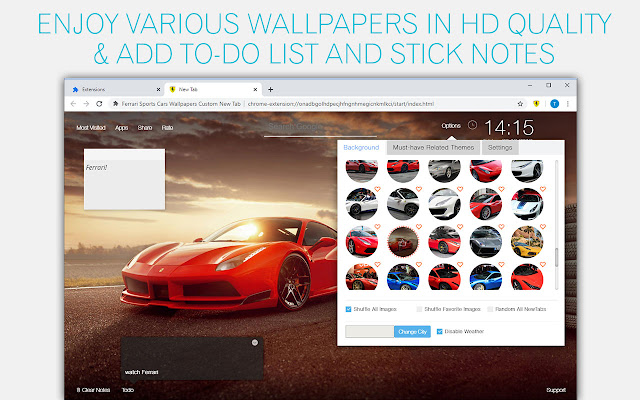The width and height of the screenshot is (640, 400).
Task: Favorite the gray Ferrari thumbnail
Action: (501, 227)
